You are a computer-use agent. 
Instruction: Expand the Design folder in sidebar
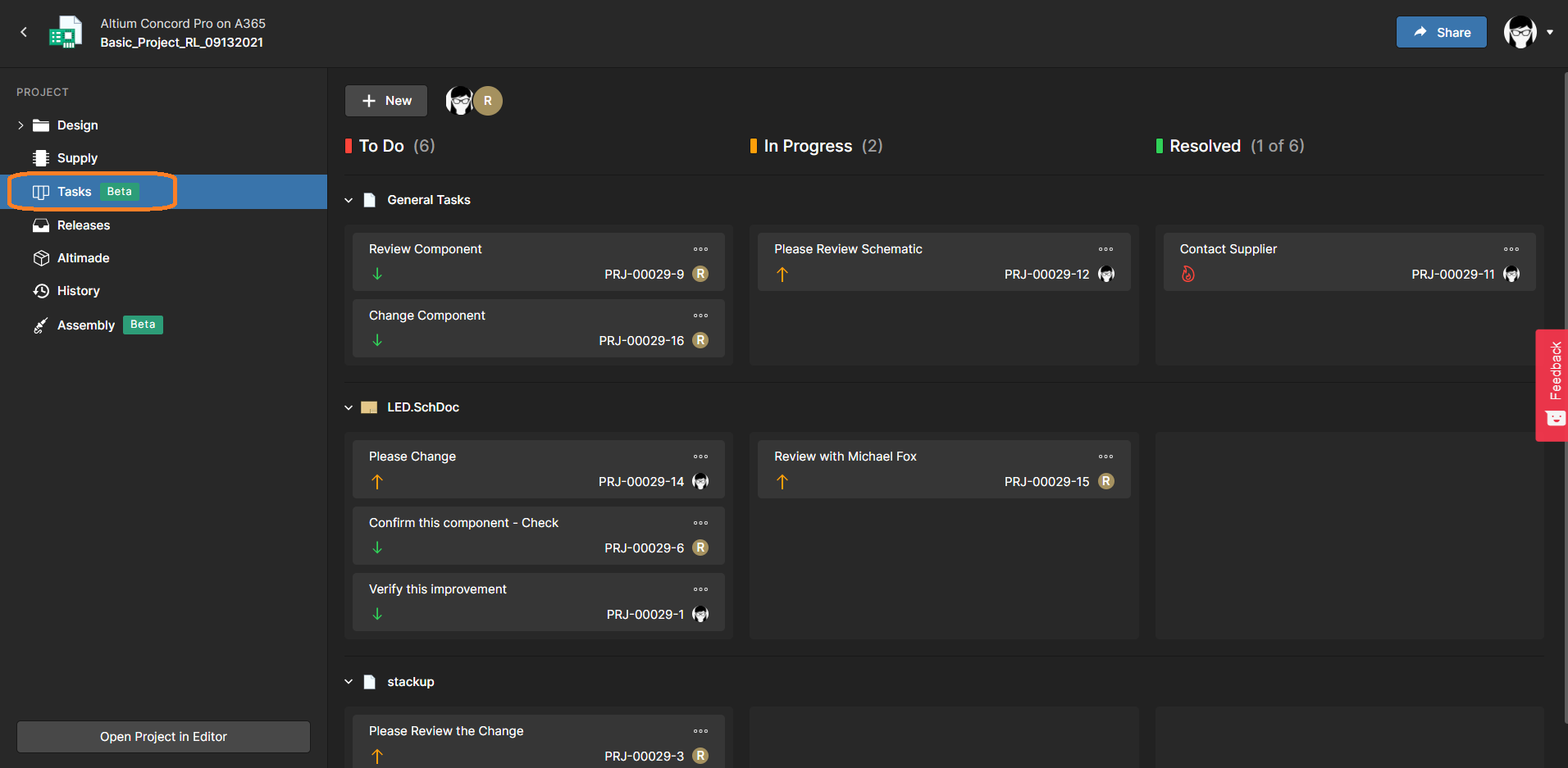click(21, 125)
